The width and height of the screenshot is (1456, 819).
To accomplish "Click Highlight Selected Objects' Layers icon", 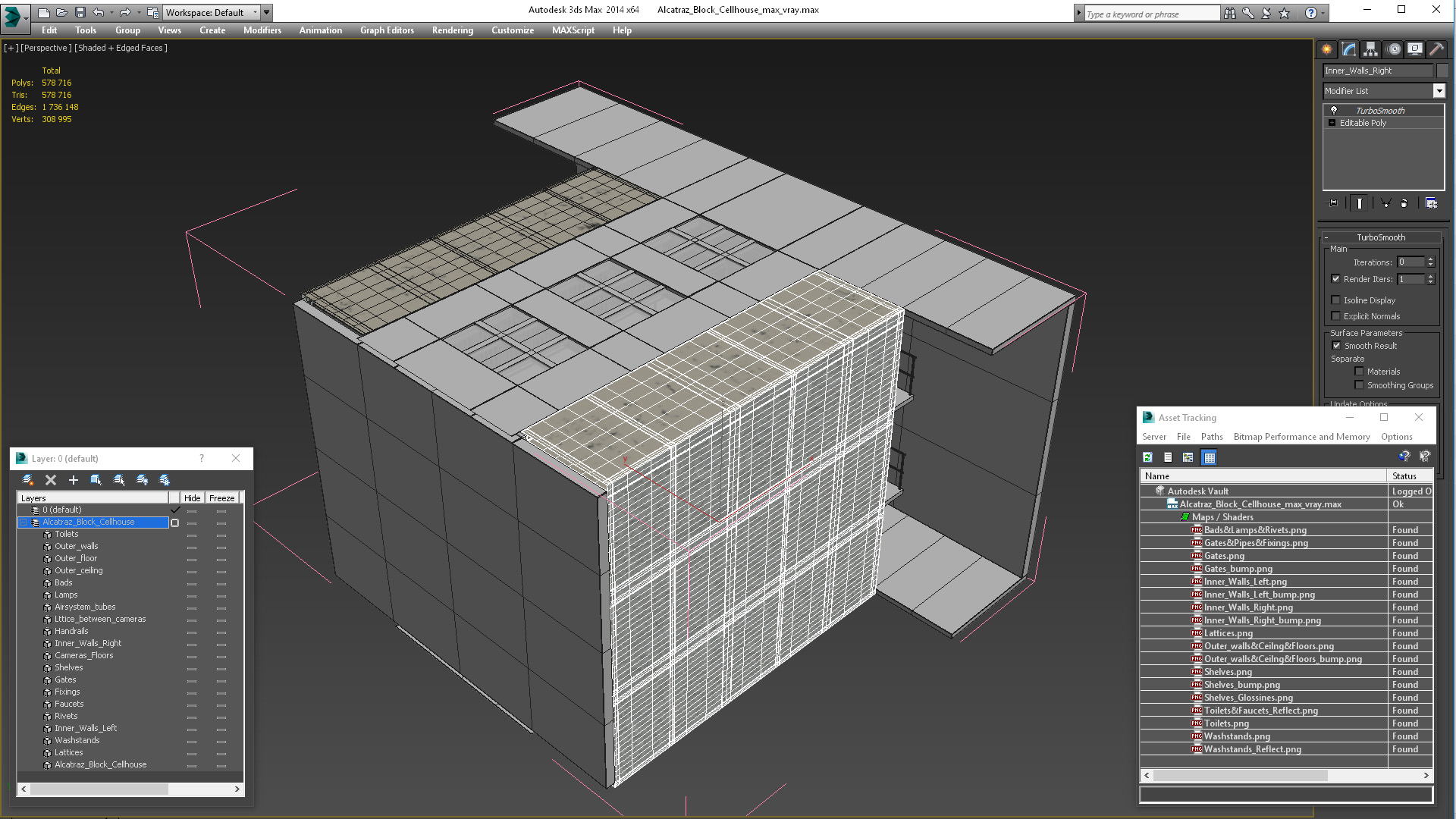I will click(119, 480).
